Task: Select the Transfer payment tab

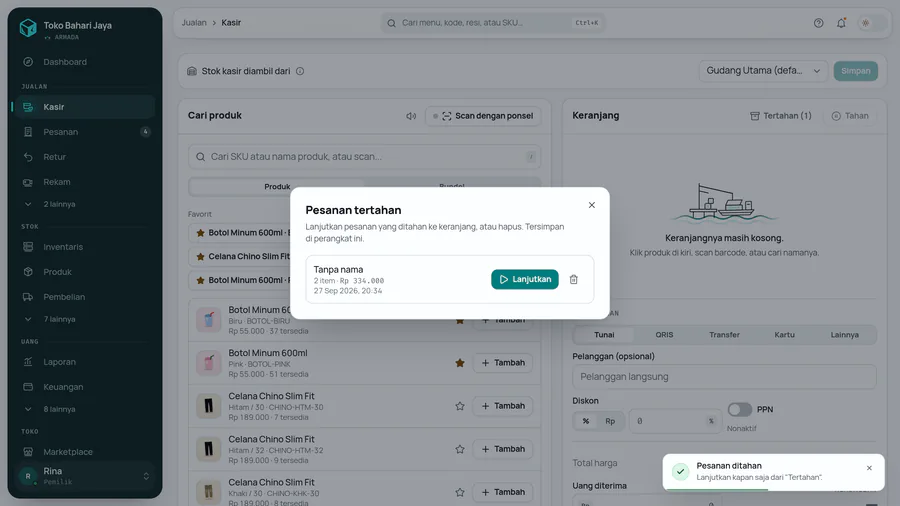Action: (724, 334)
